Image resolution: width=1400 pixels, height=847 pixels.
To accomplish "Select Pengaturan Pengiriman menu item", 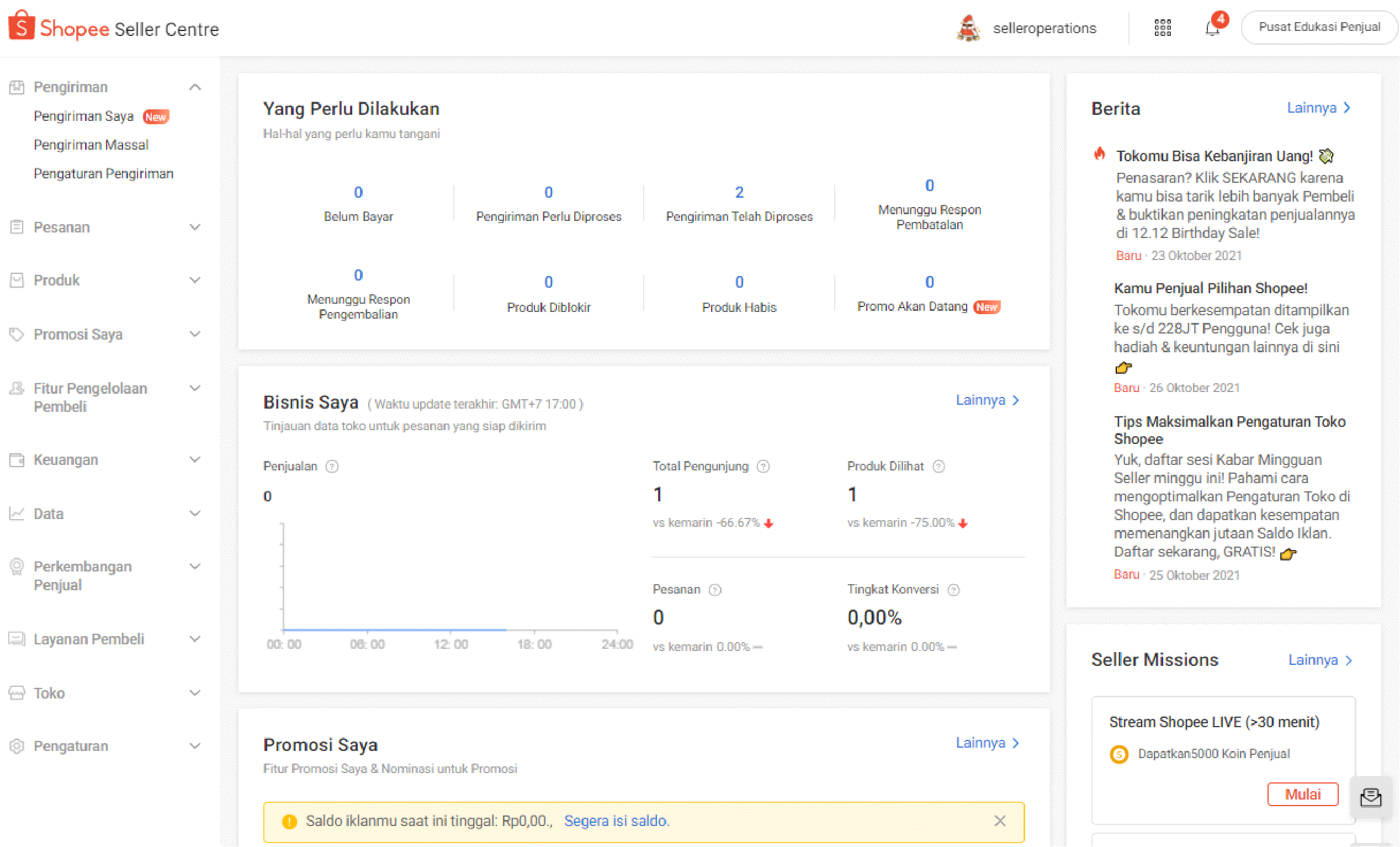I will click(x=103, y=173).
